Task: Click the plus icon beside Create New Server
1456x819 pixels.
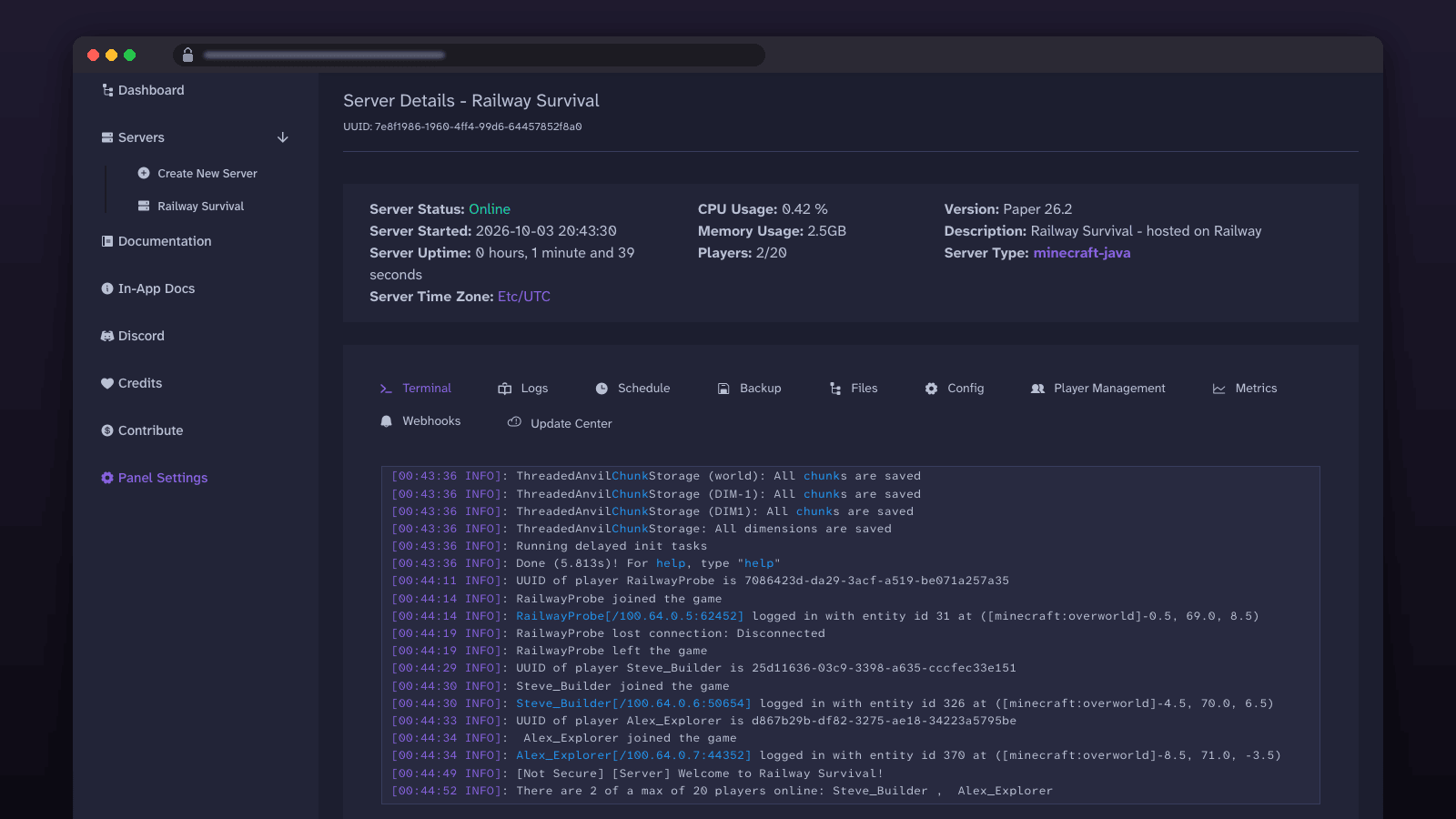Action: [144, 173]
